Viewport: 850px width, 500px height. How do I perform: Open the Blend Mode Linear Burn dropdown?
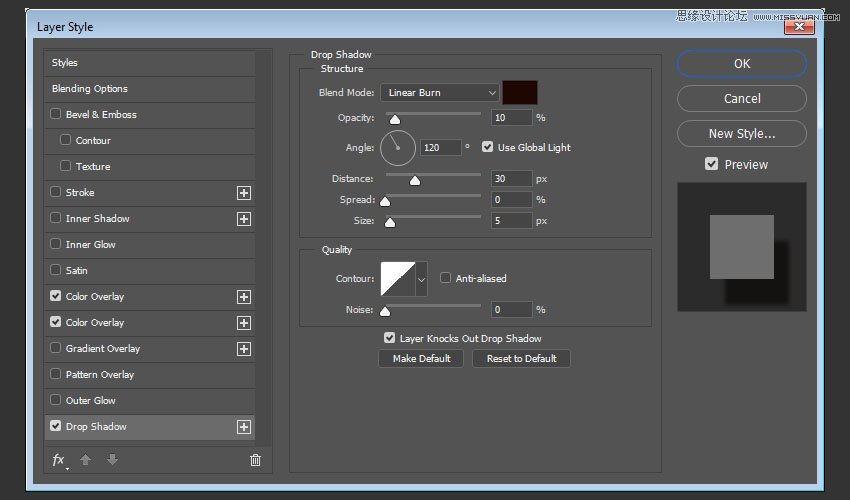click(439, 93)
